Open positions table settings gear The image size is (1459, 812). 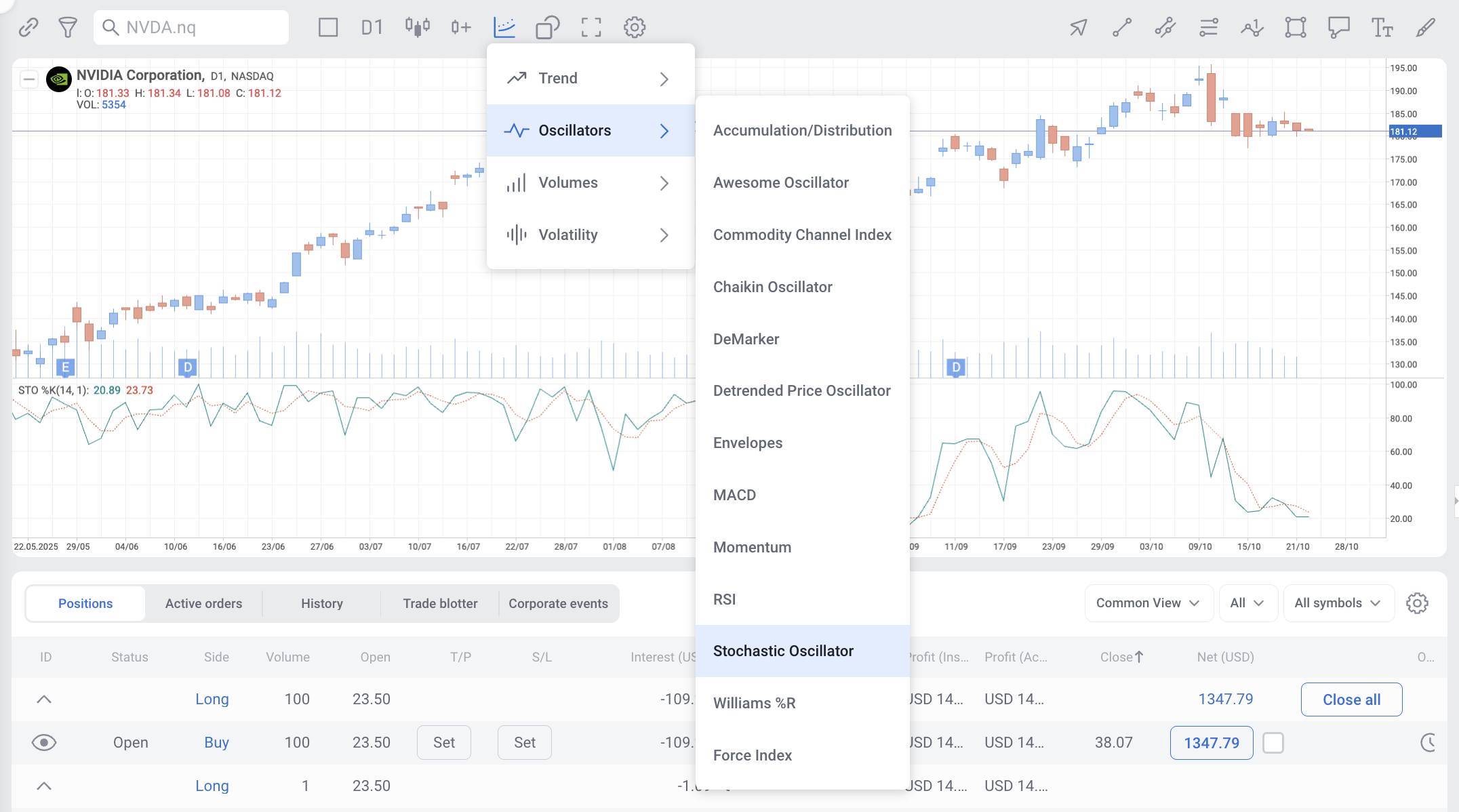(x=1417, y=603)
